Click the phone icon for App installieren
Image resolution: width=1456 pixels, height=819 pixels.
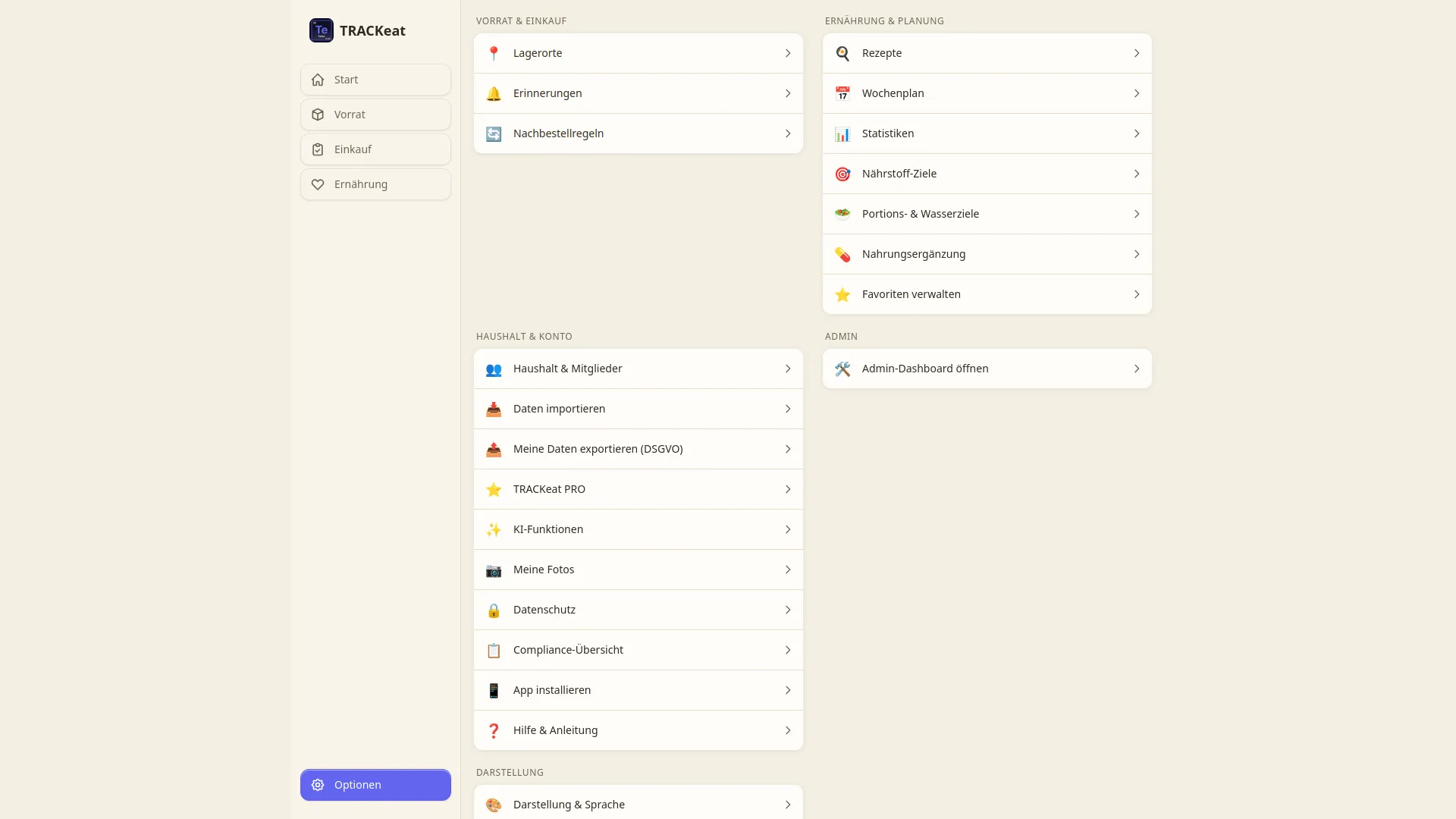[x=494, y=690]
